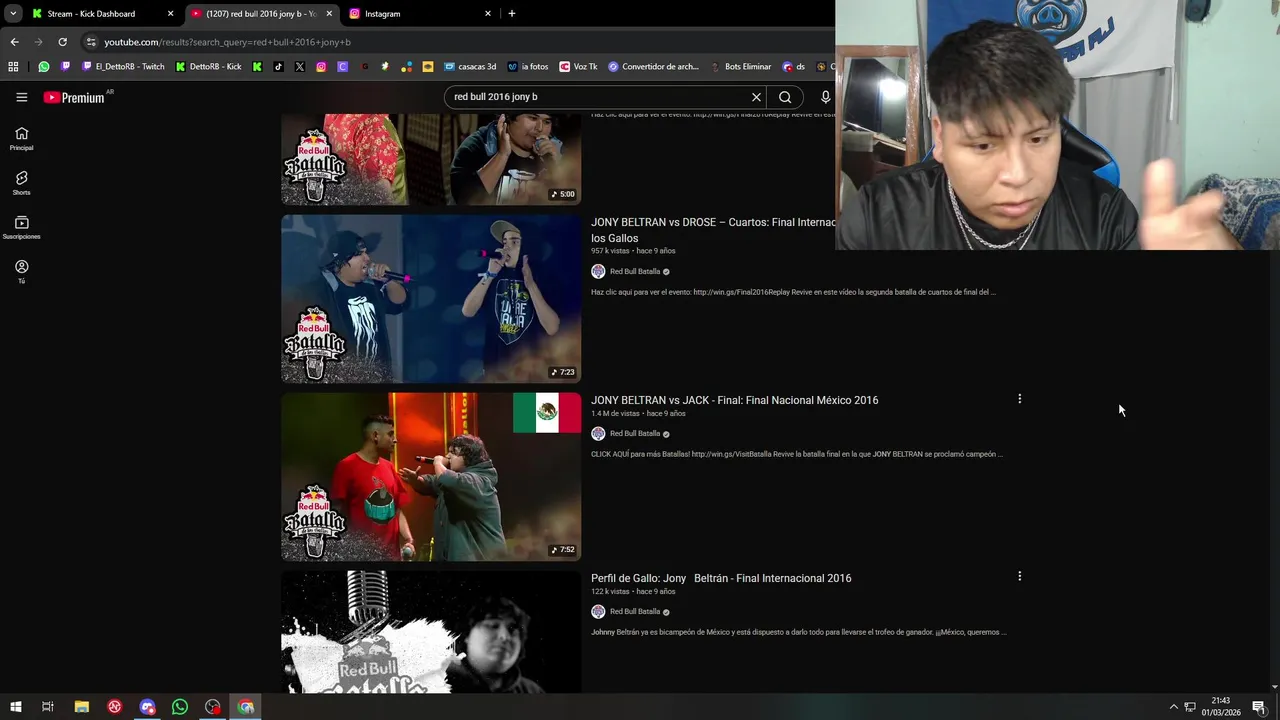
Task: Open Bots Eliminar bookmark
Action: click(x=740, y=67)
